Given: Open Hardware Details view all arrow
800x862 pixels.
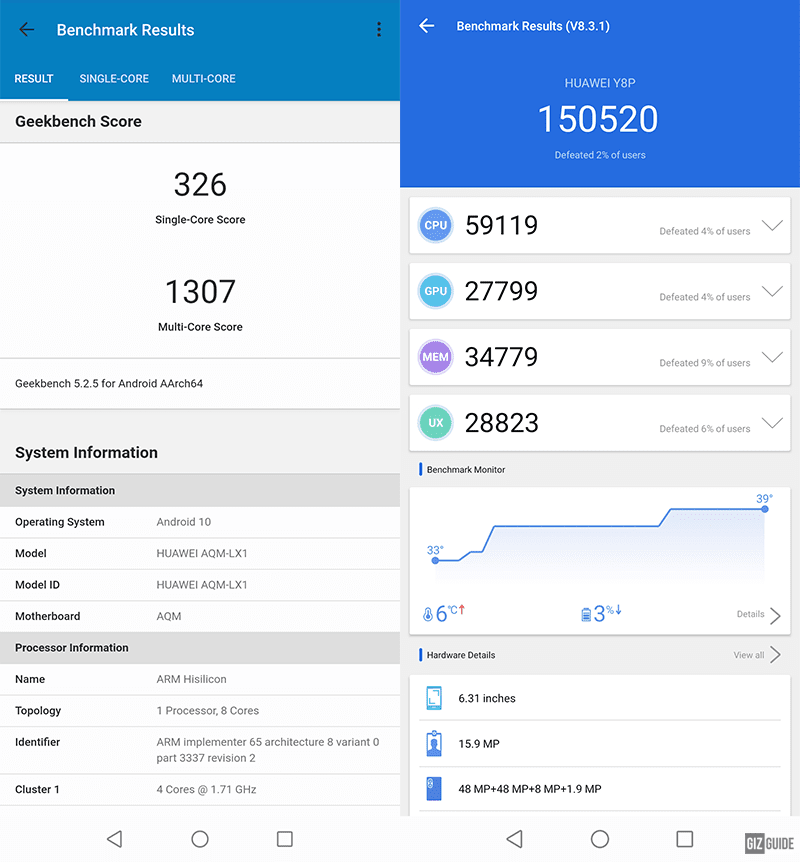Looking at the screenshot, I should point(775,655).
